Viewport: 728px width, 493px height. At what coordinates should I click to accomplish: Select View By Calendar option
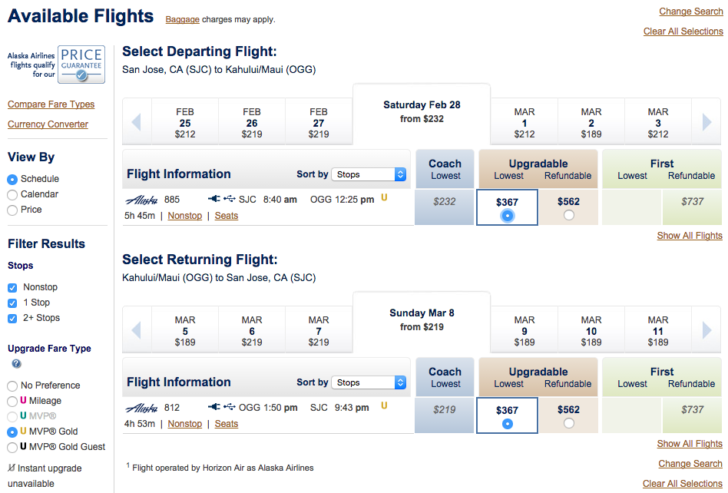point(13,195)
